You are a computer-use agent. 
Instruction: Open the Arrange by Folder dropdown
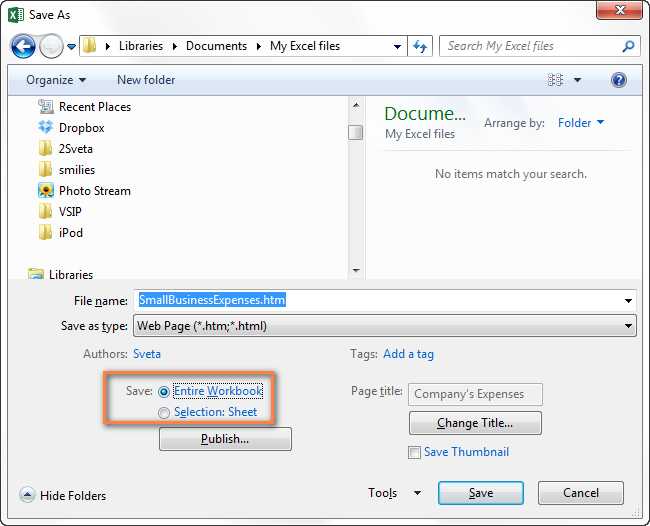pyautogui.click(x=581, y=123)
